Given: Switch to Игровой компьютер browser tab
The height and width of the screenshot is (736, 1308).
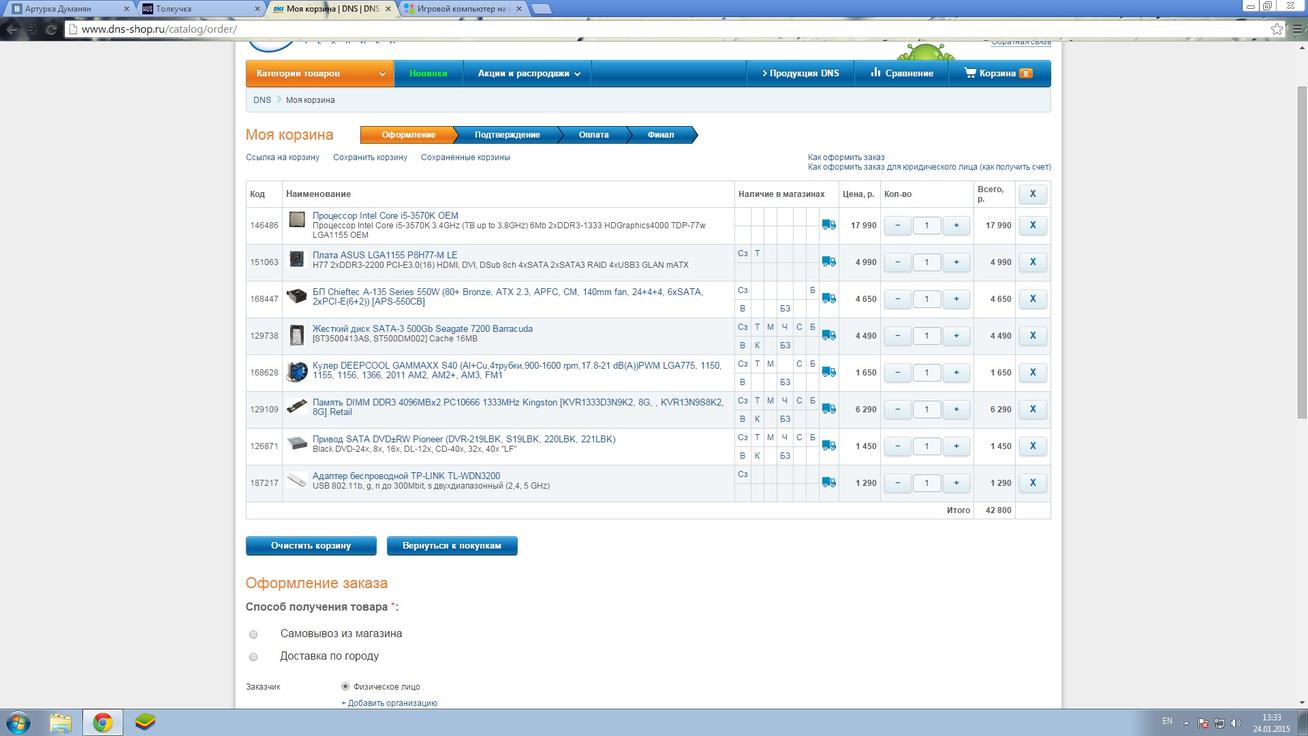Looking at the screenshot, I should 462,8.
